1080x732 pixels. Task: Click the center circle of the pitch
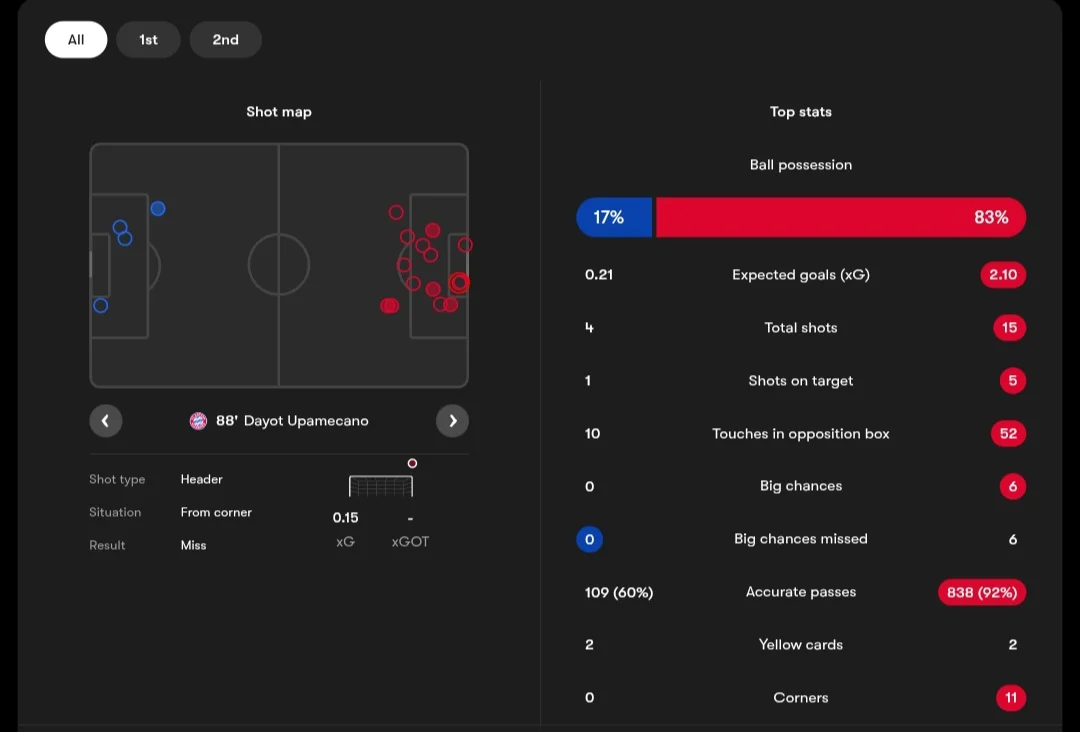[279, 264]
